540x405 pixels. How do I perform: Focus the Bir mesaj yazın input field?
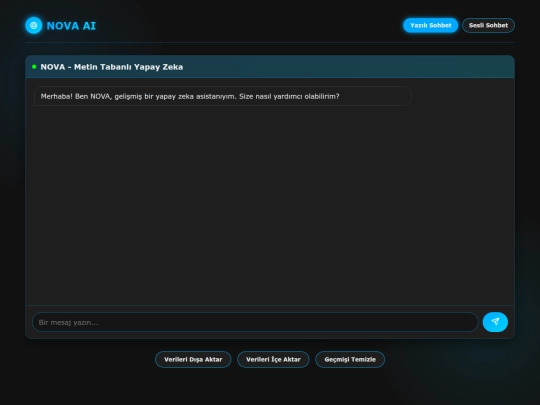255,322
